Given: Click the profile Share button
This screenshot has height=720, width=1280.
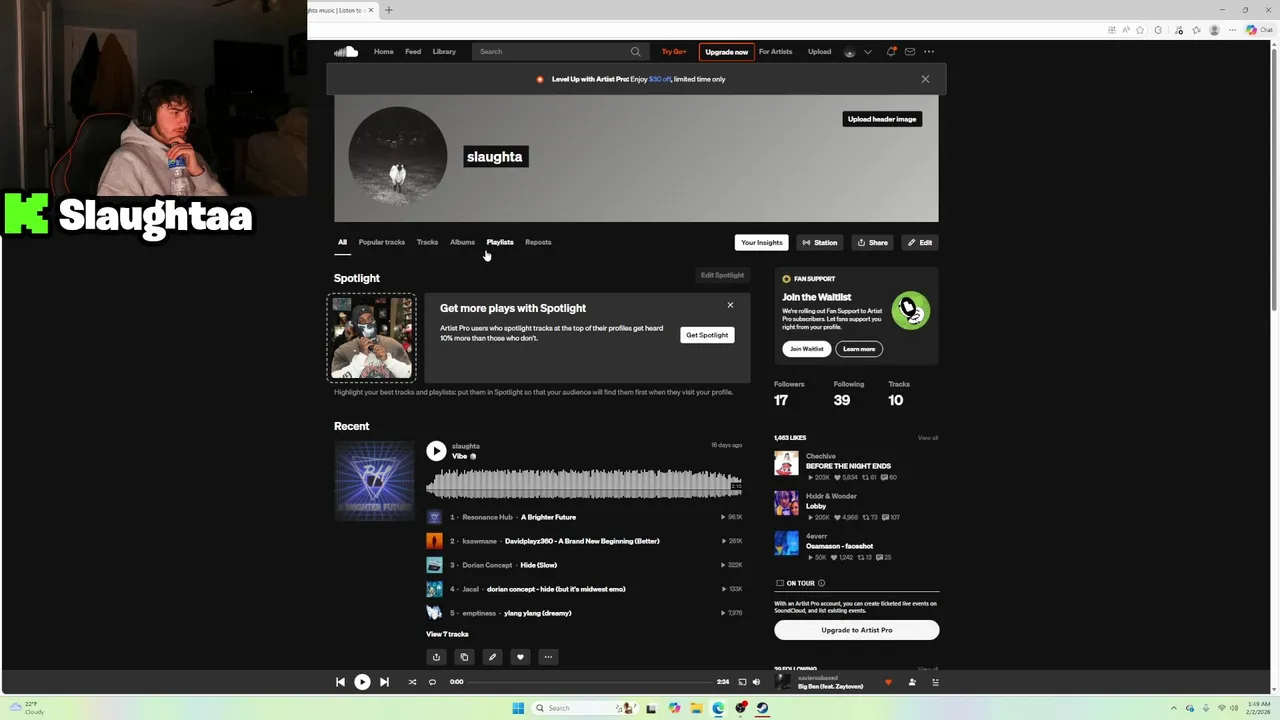Looking at the screenshot, I should pos(873,242).
